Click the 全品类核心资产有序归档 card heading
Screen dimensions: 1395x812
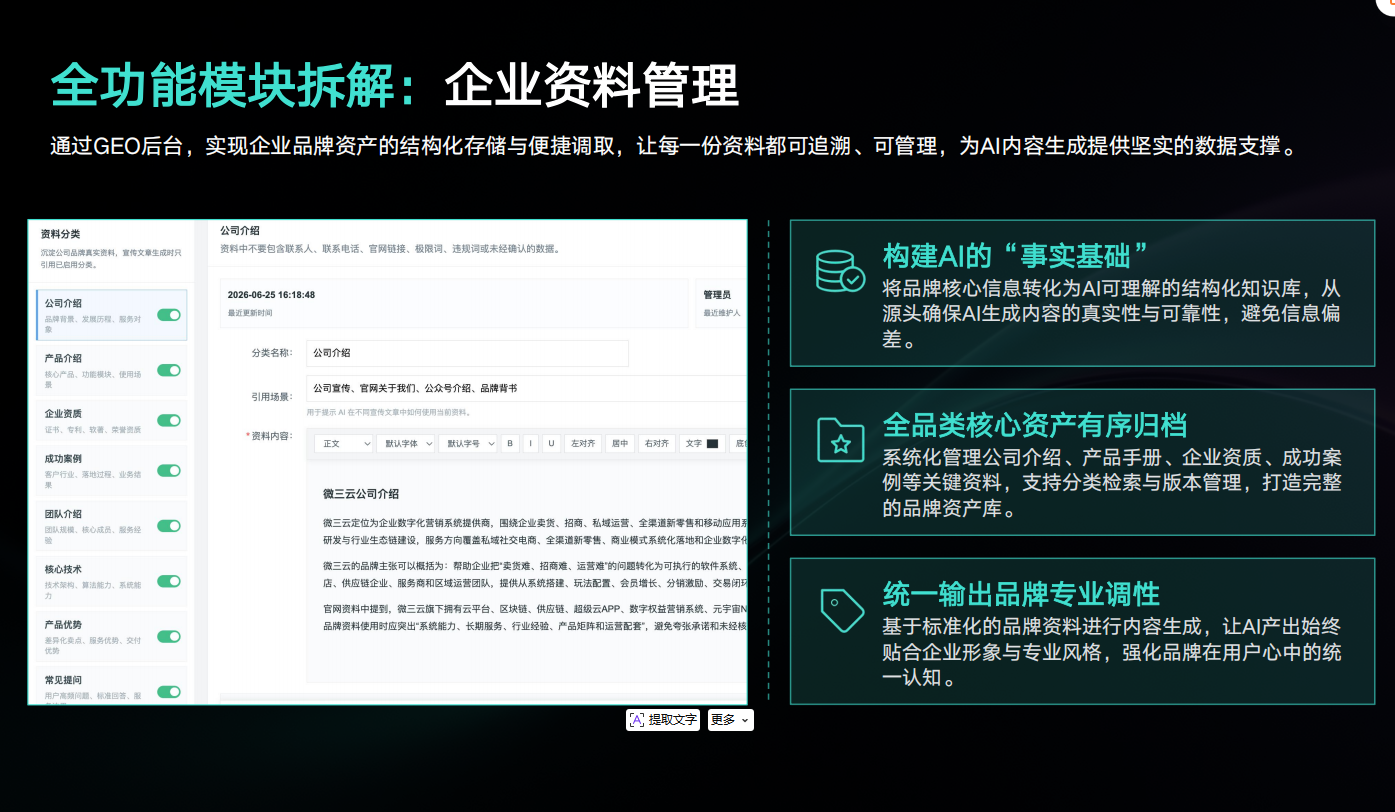1034,425
